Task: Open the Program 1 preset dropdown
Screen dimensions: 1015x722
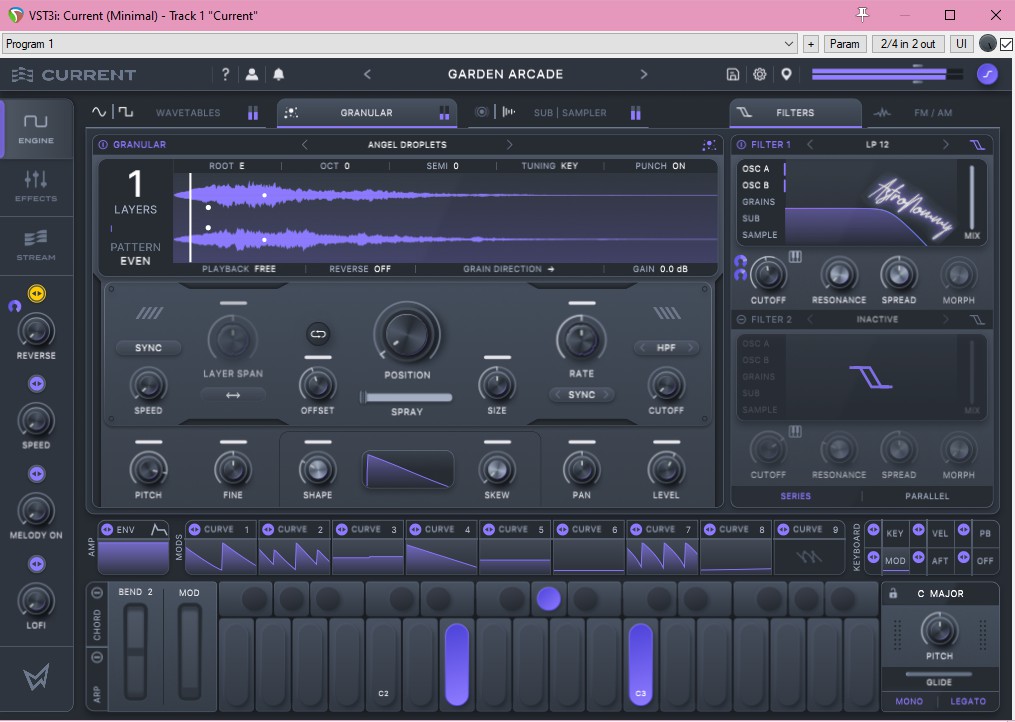Action: 400,44
